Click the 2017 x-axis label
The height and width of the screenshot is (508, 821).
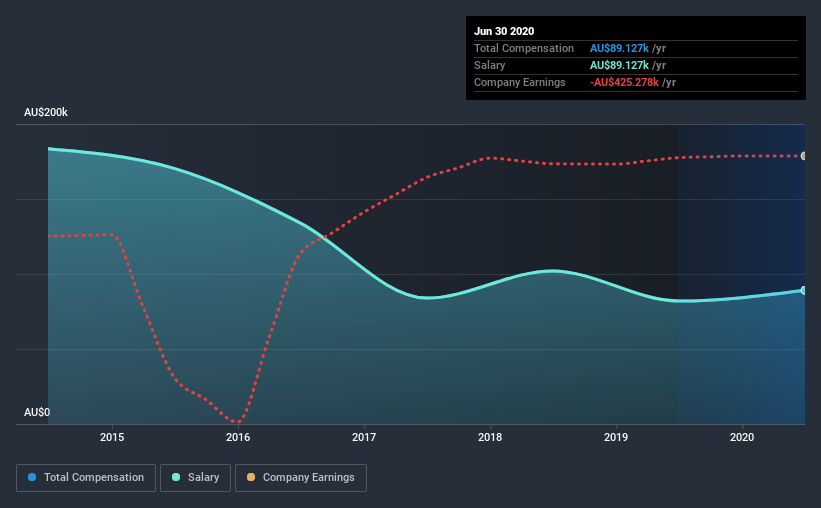point(364,437)
